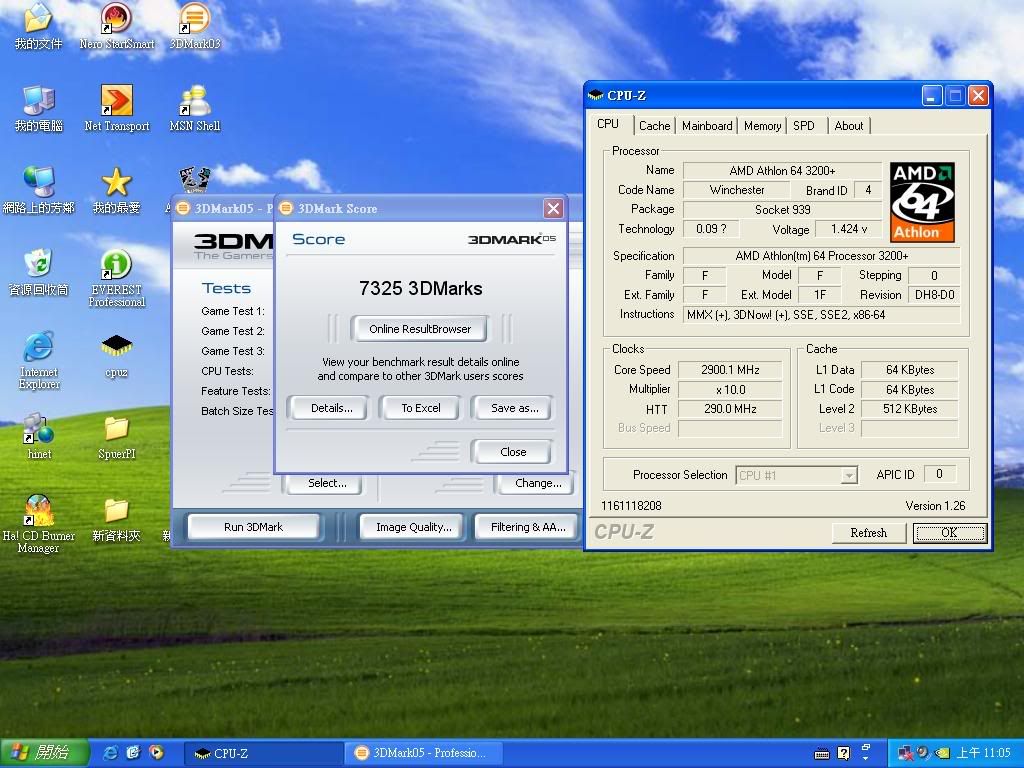Click the HTT value 290.0 MHz
The width and height of the screenshot is (1024, 768).
point(730,409)
